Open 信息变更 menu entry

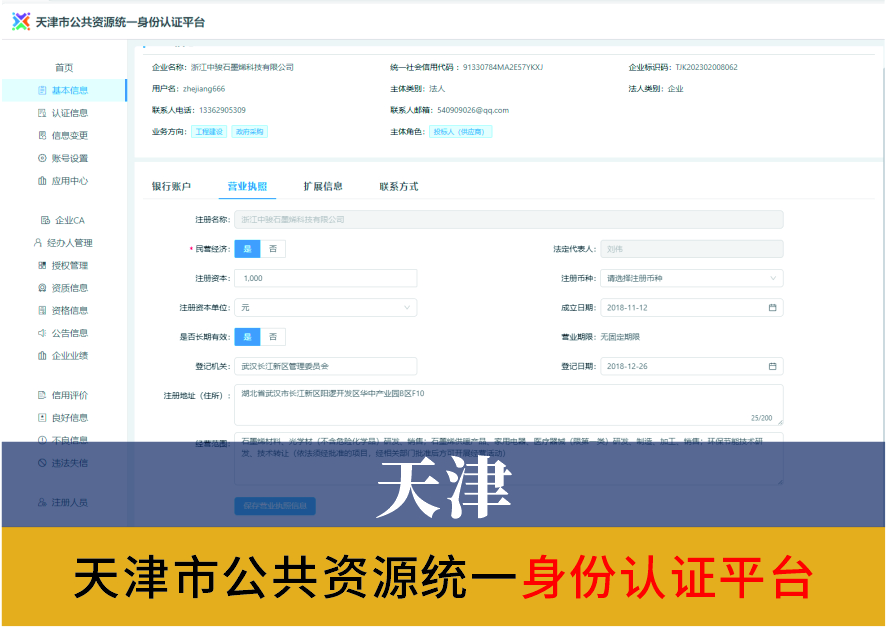click(70, 136)
